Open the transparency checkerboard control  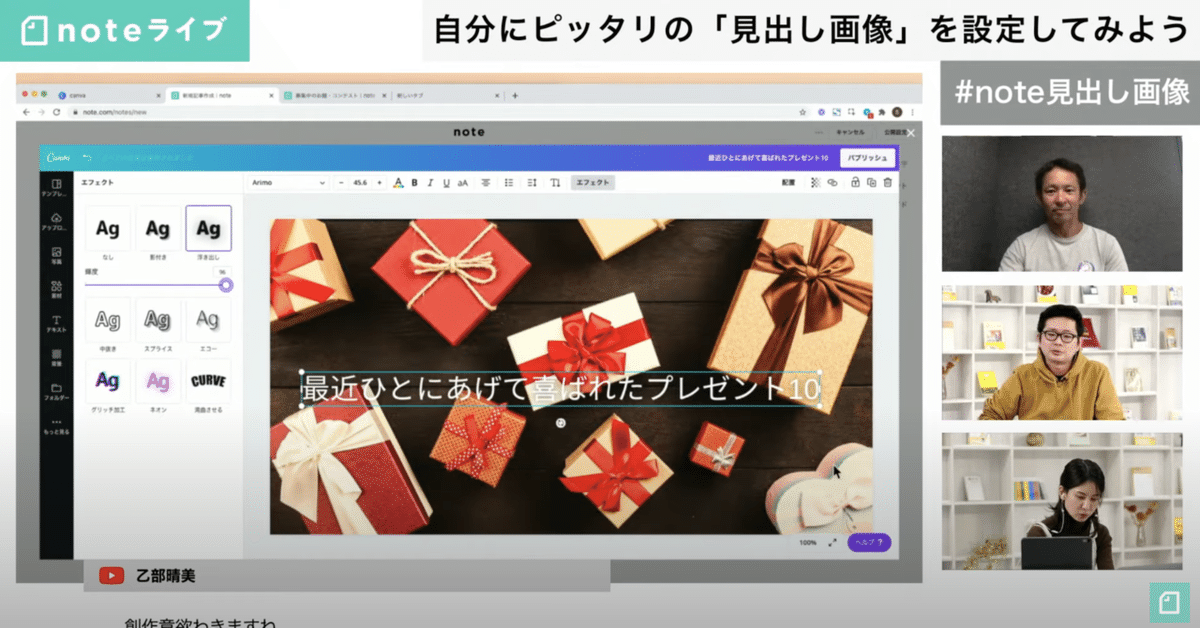tap(815, 183)
